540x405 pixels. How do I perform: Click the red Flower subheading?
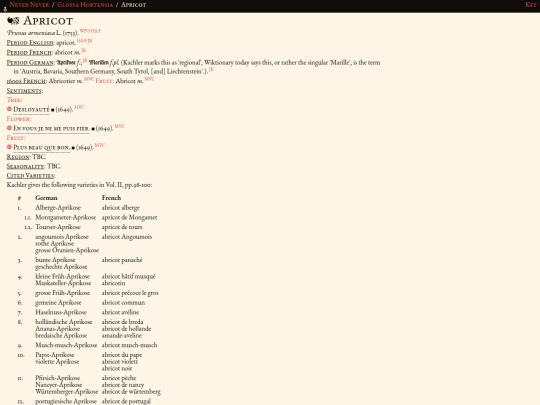point(19,119)
